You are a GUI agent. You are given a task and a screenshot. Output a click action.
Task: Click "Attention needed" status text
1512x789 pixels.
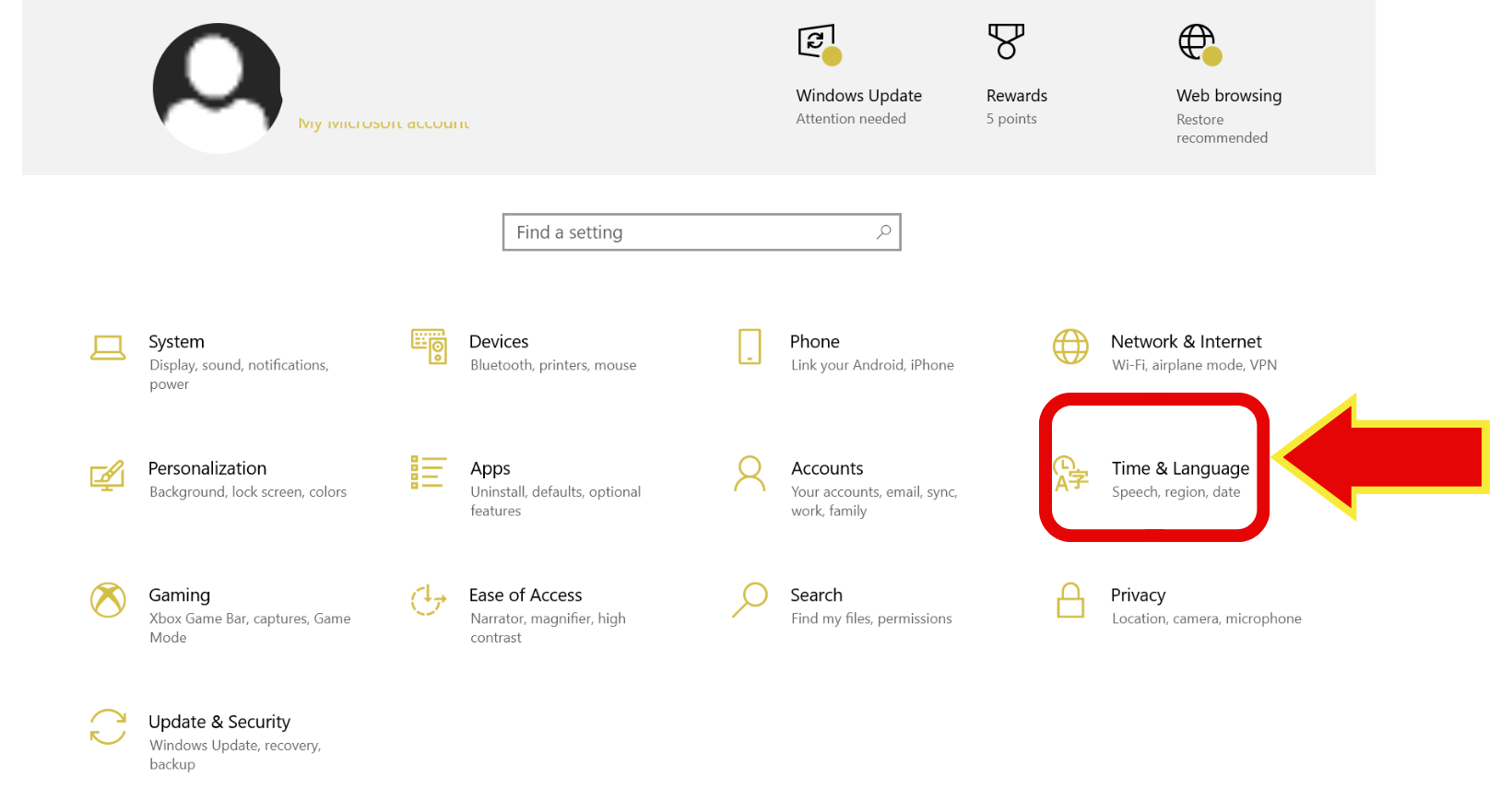pos(851,119)
